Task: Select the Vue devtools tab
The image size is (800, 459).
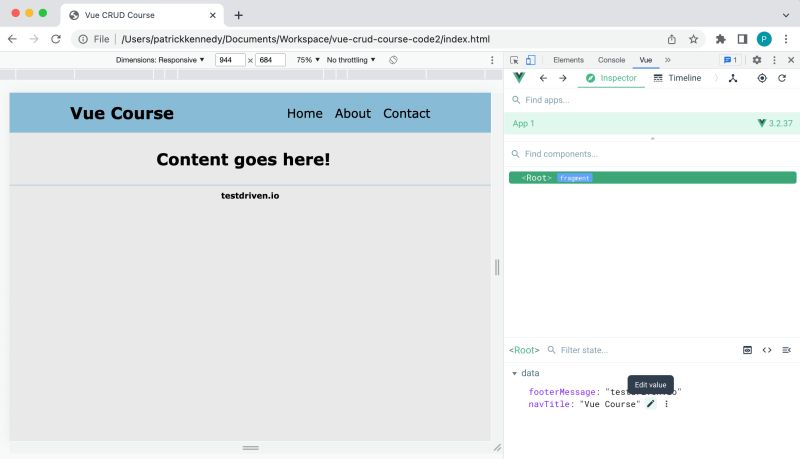Action: 646,60
